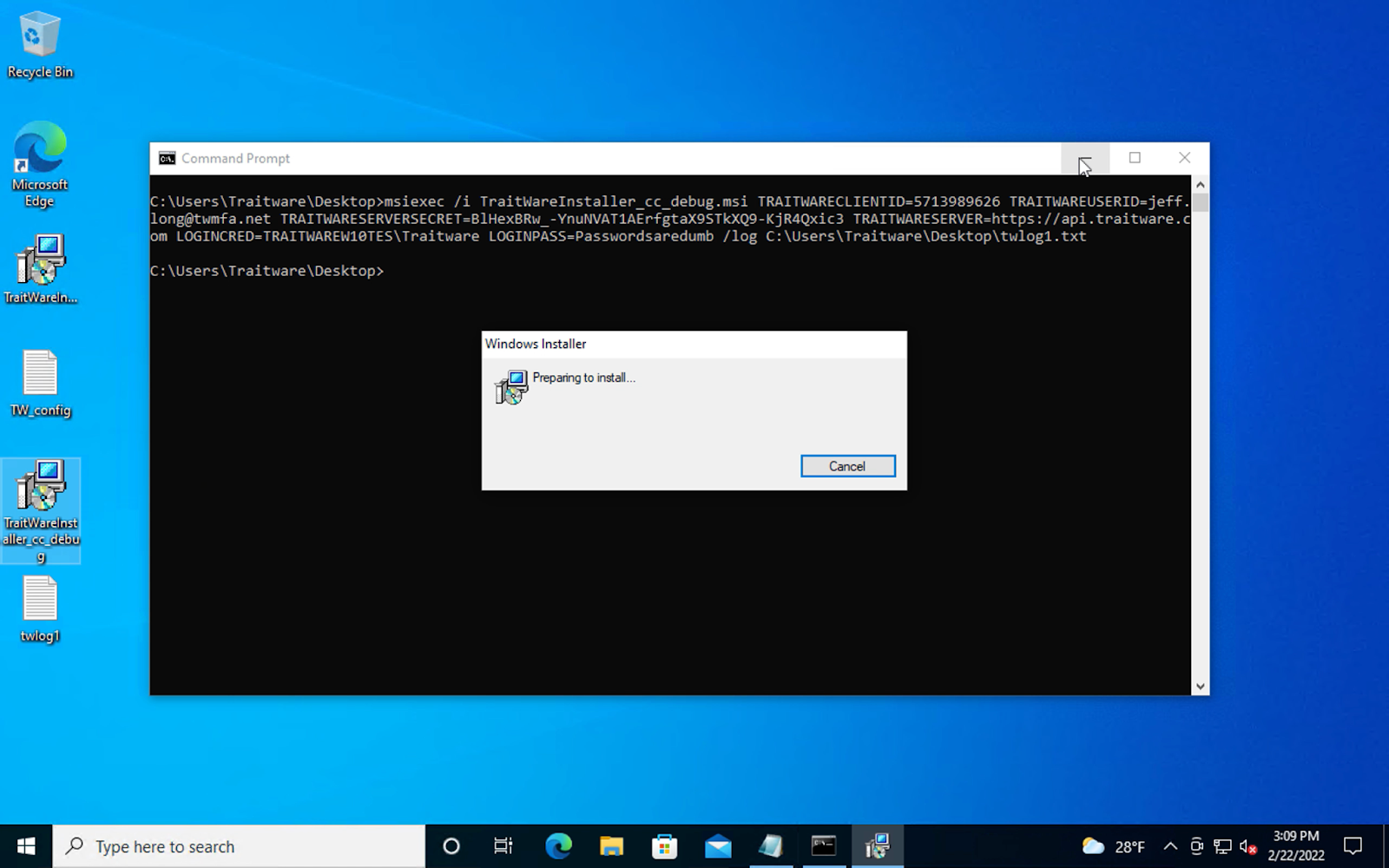The height and width of the screenshot is (868, 1389).
Task: Click the Command Prompt title bar icon
Action: click(167, 158)
